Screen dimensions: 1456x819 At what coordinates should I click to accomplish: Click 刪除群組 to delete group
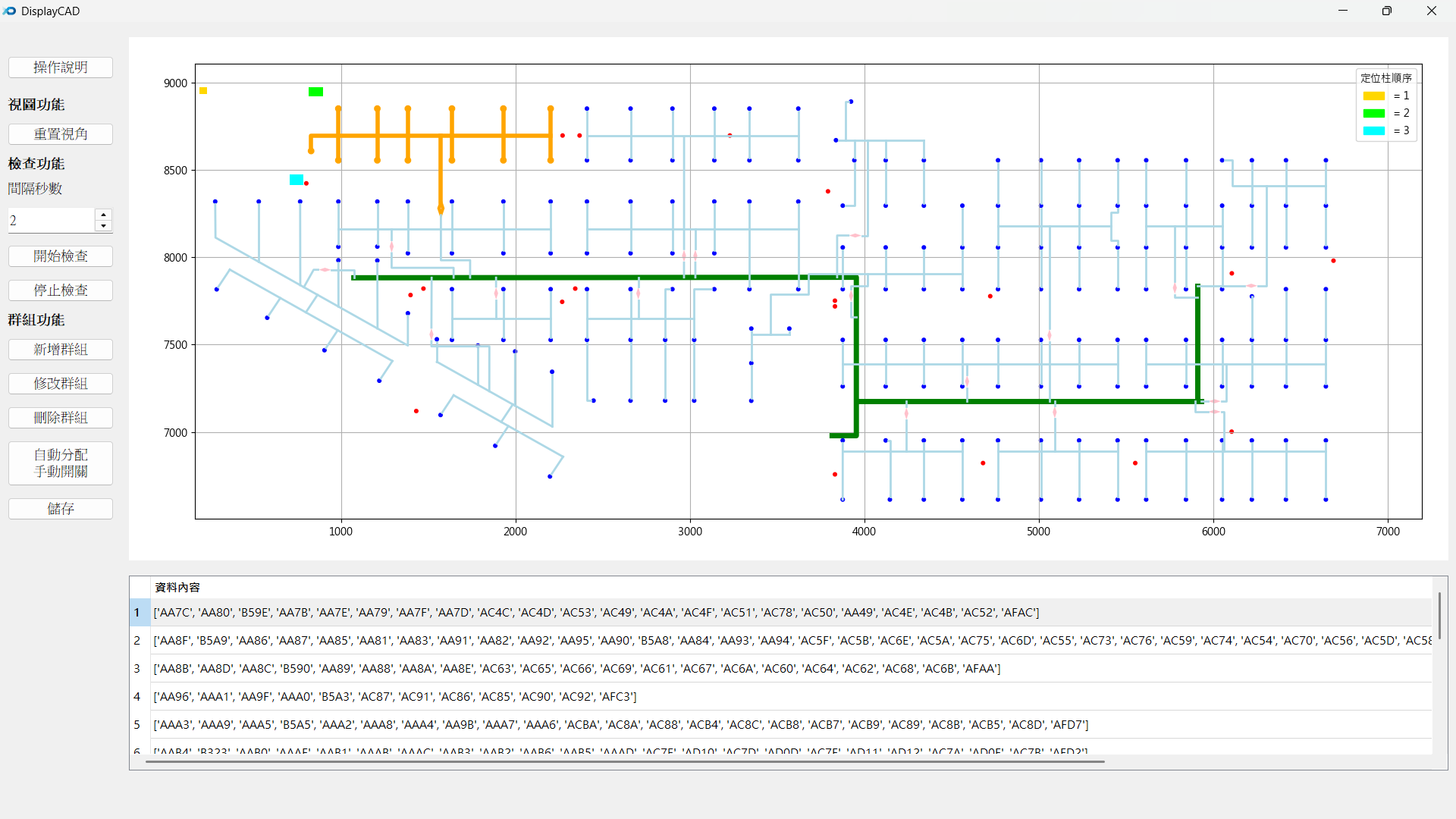[61, 418]
